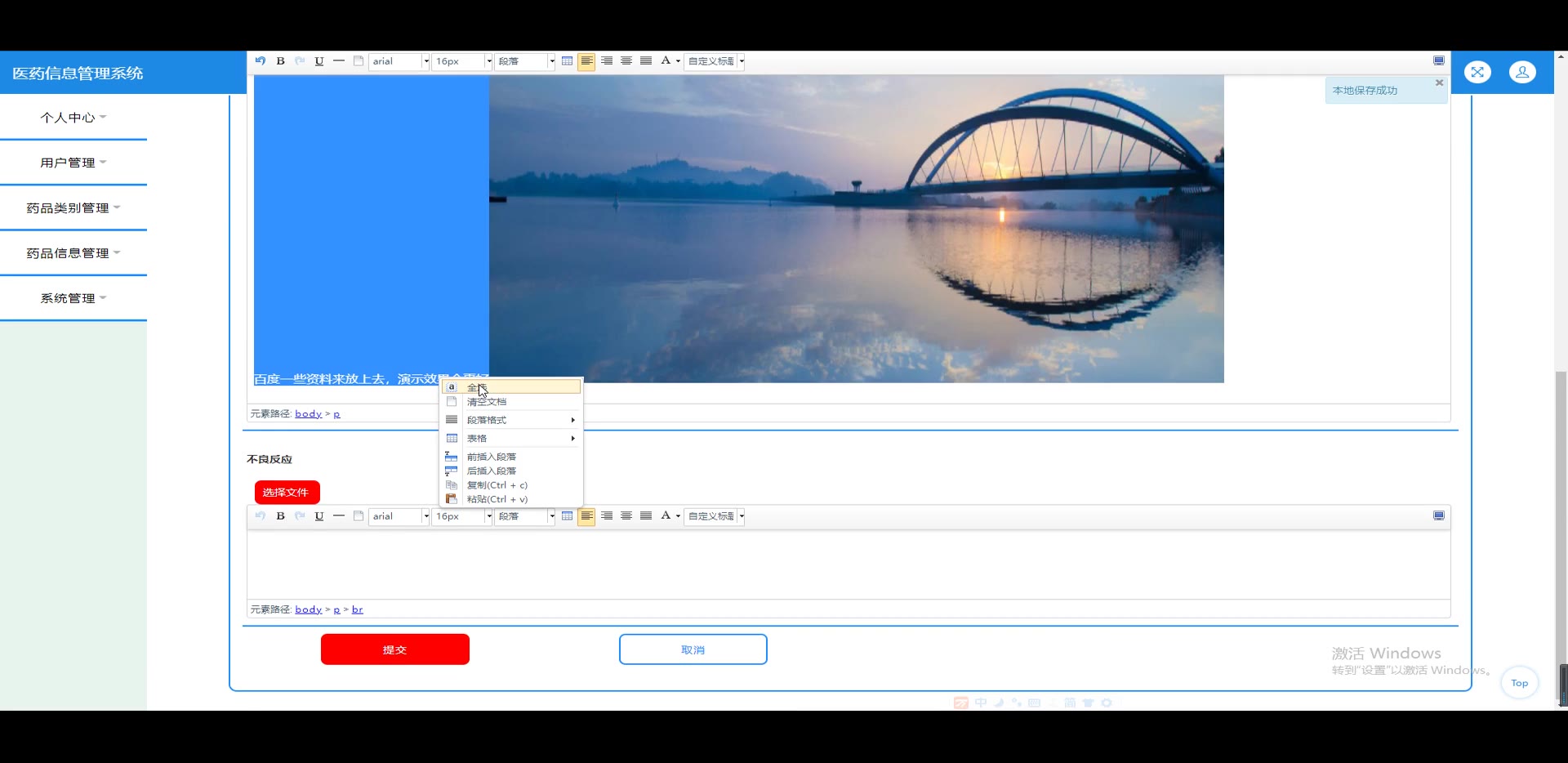Toggle underline in the bridge-image editor toolbar
The width and height of the screenshot is (1568, 763).
pyautogui.click(x=319, y=61)
